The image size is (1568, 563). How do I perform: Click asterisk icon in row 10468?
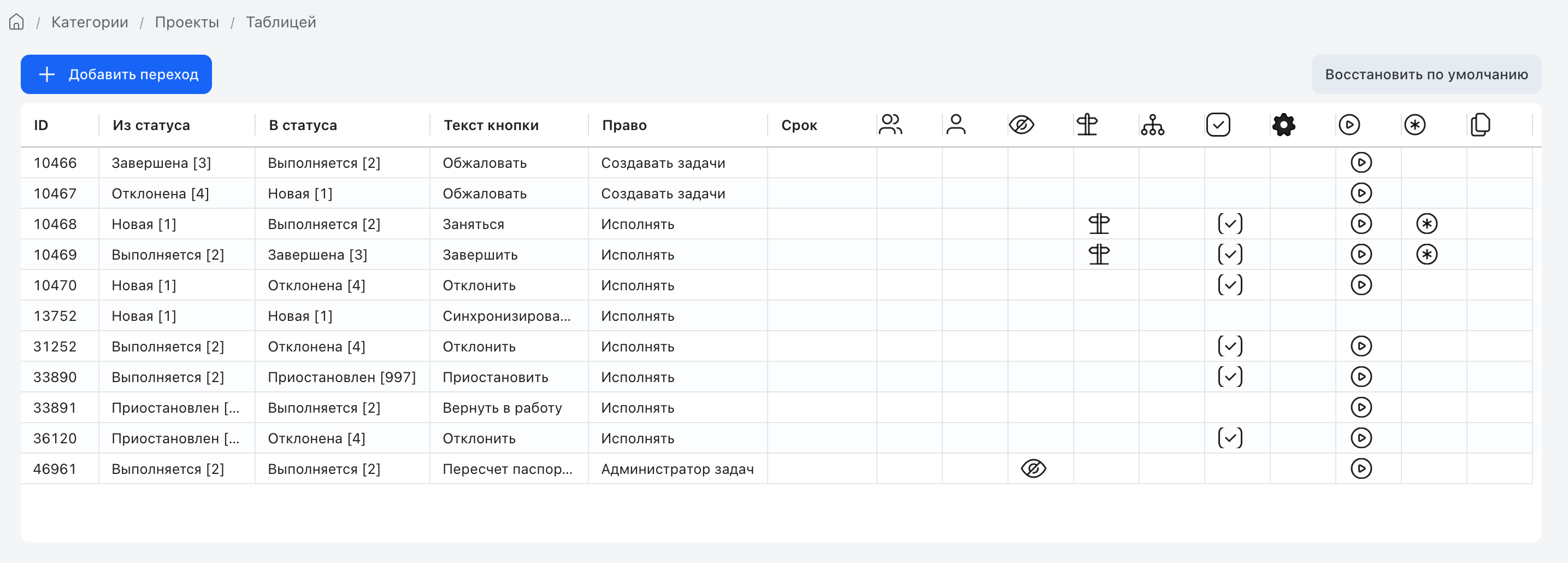coord(1427,224)
